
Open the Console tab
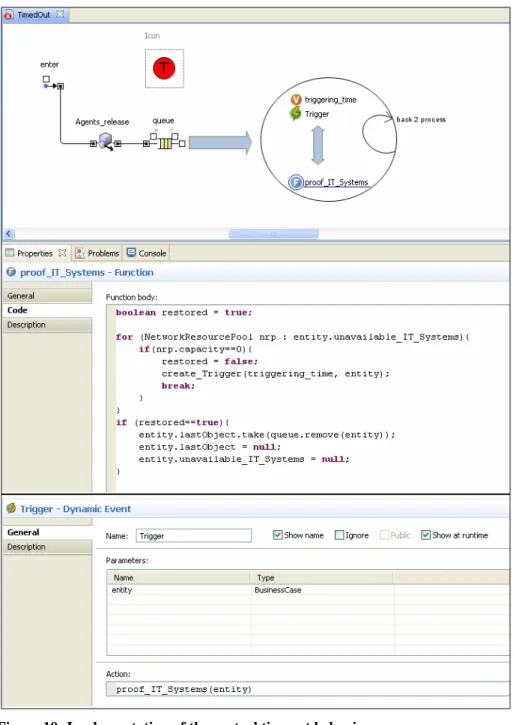[147, 253]
